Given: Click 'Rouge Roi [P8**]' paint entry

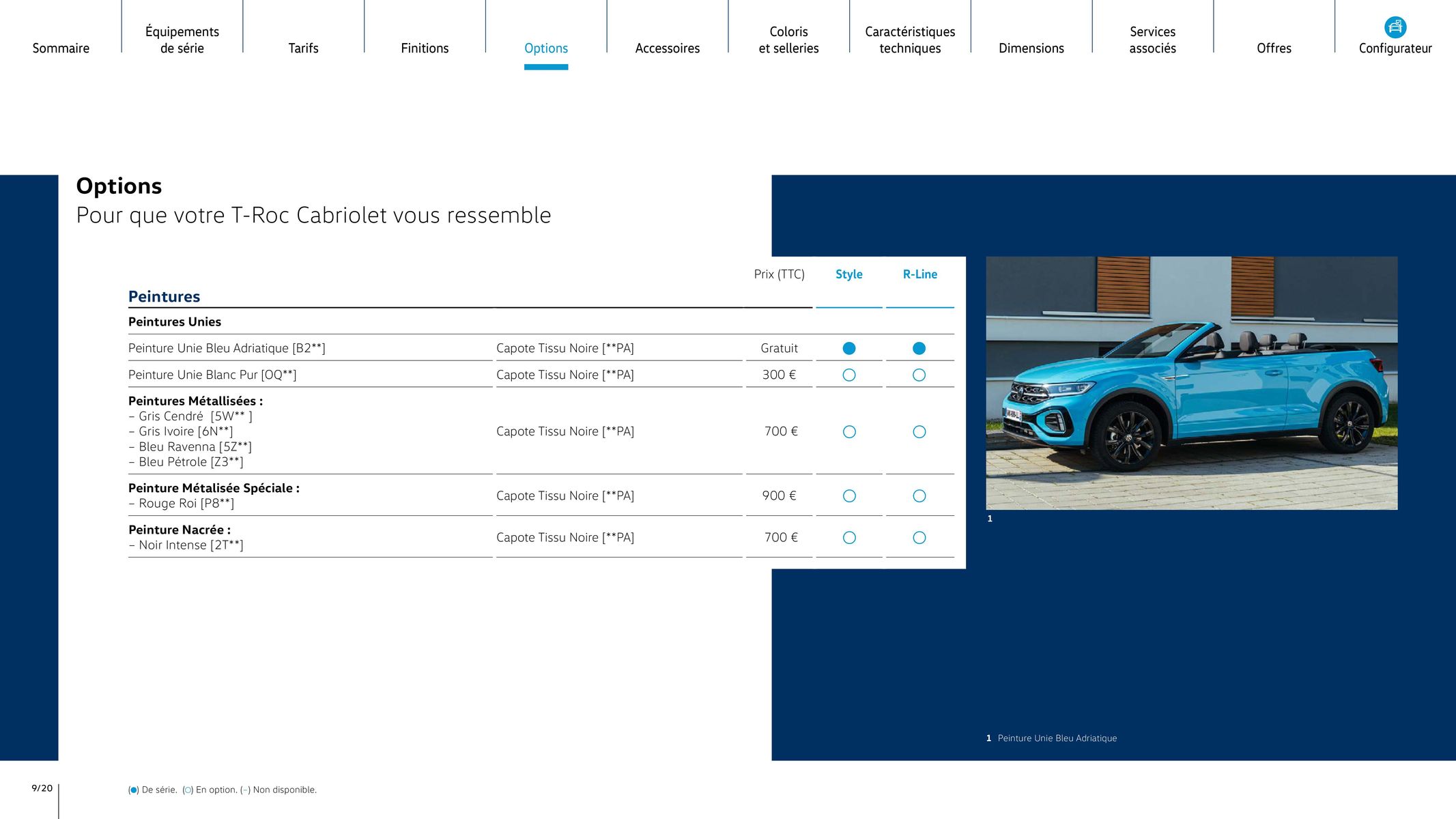Looking at the screenshot, I should (182, 504).
